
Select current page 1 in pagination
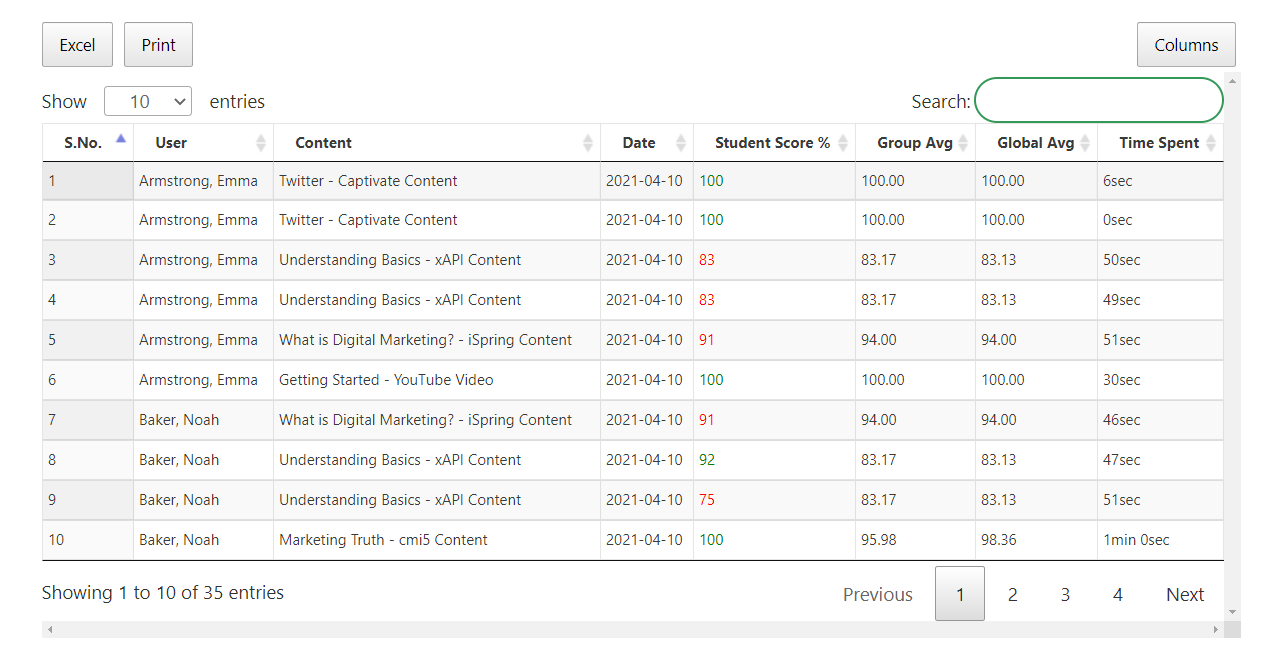click(960, 594)
